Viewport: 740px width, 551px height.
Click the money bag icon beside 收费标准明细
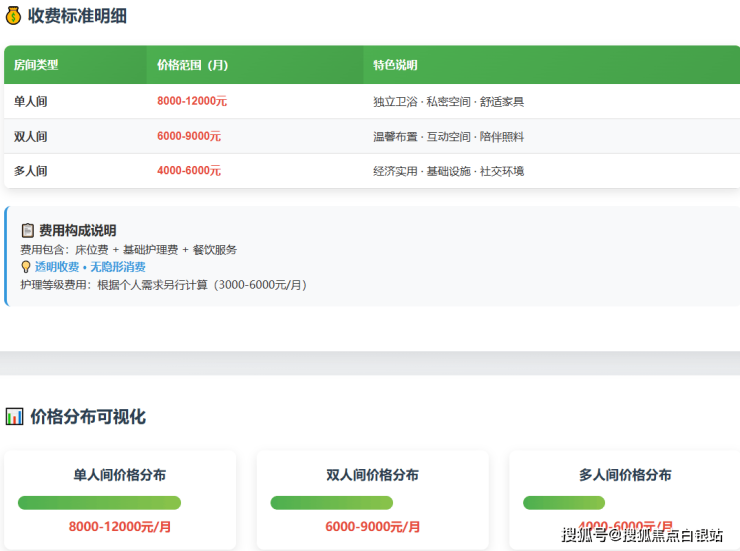13,16
